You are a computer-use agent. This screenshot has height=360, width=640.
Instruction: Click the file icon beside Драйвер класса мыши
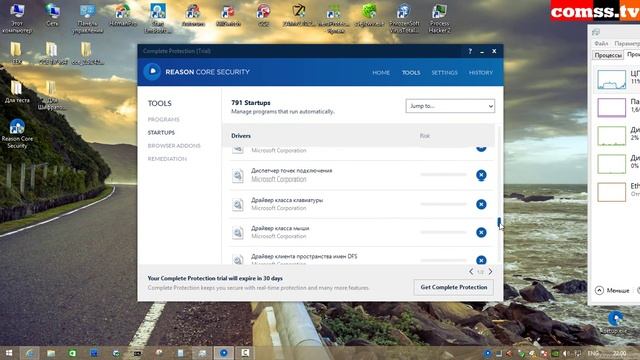[238, 233]
